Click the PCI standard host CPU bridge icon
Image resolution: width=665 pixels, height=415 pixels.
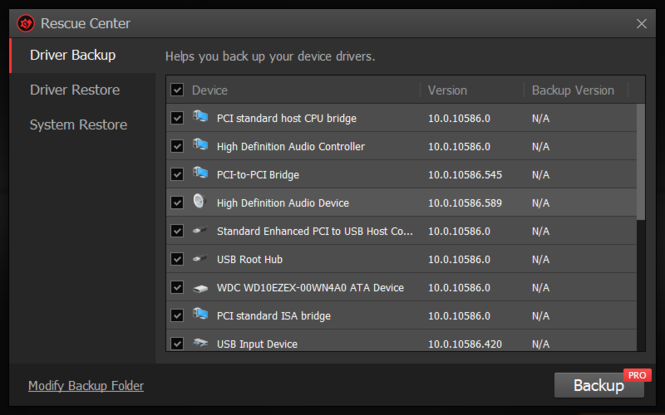[201, 116]
